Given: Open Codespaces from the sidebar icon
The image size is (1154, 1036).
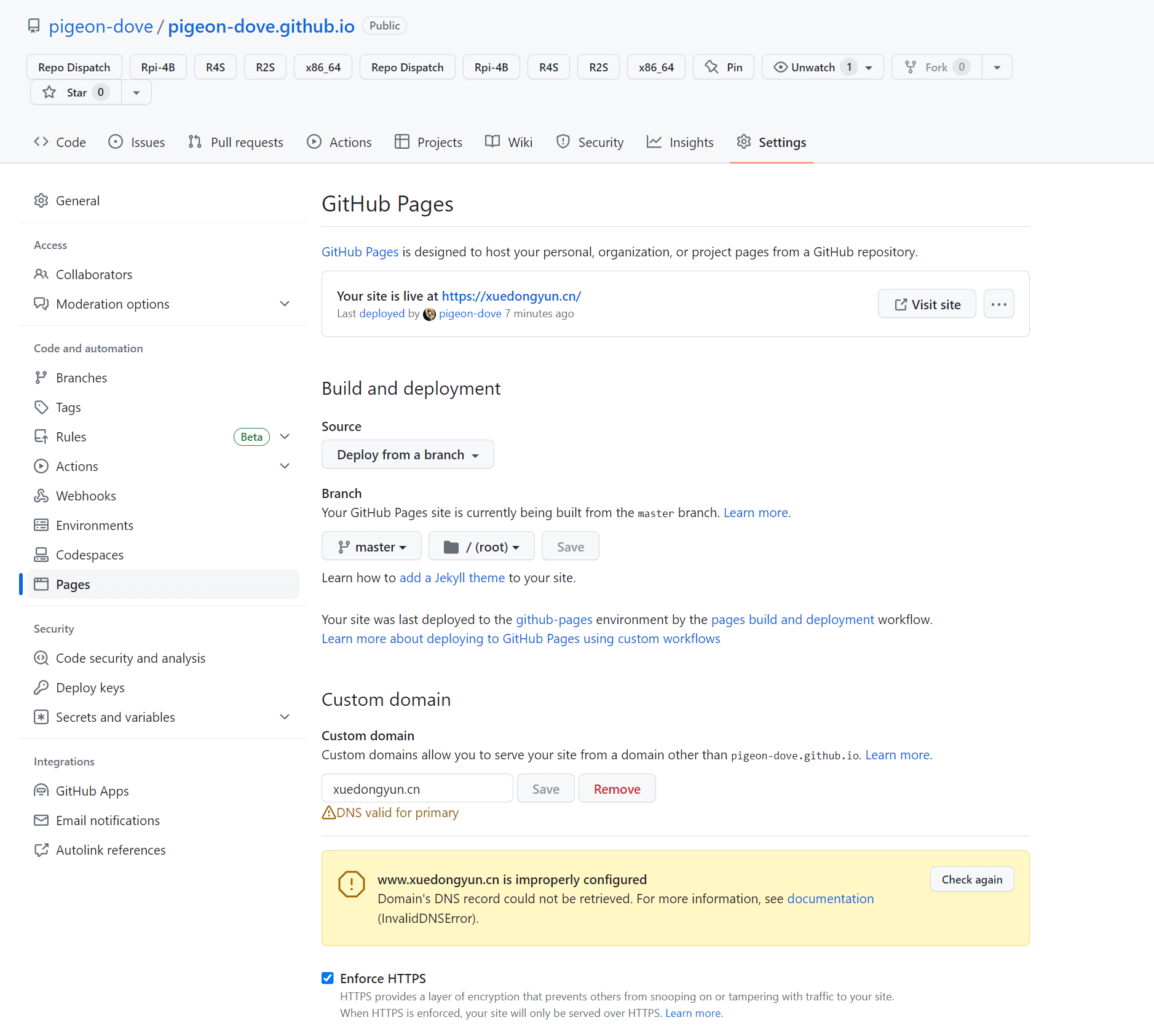Looking at the screenshot, I should tap(41, 555).
